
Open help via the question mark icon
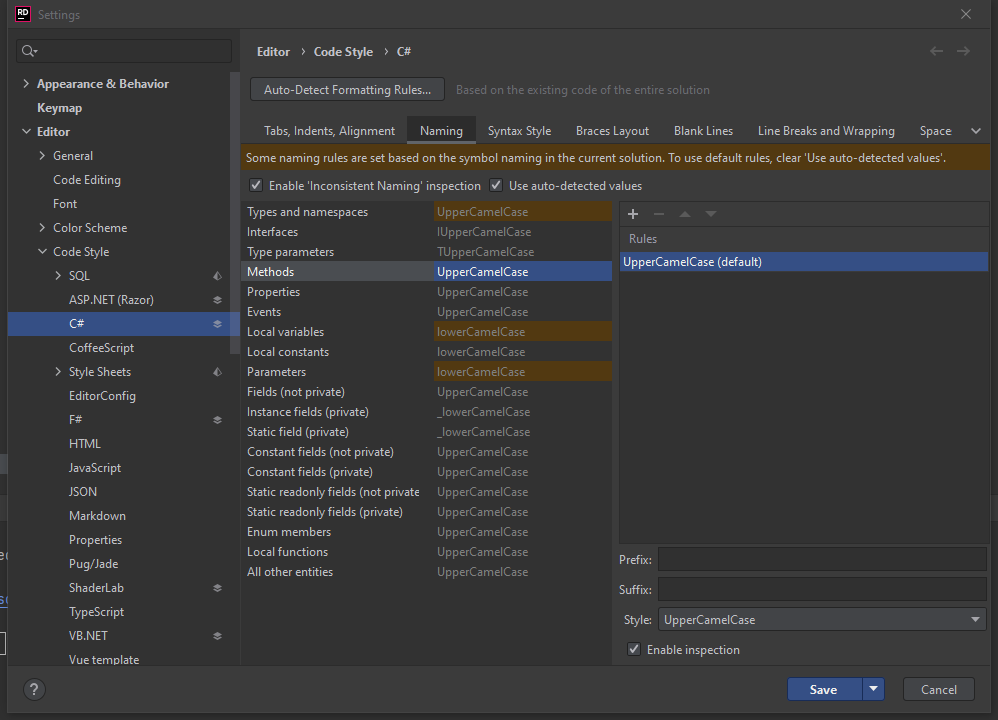[x=34, y=689]
